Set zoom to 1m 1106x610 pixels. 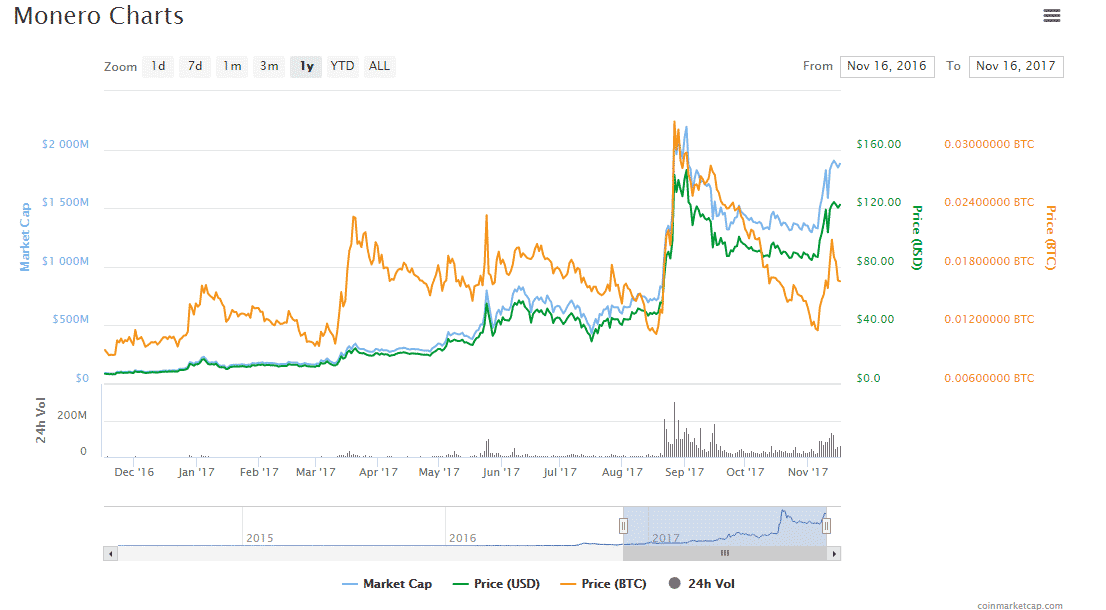[x=232, y=66]
